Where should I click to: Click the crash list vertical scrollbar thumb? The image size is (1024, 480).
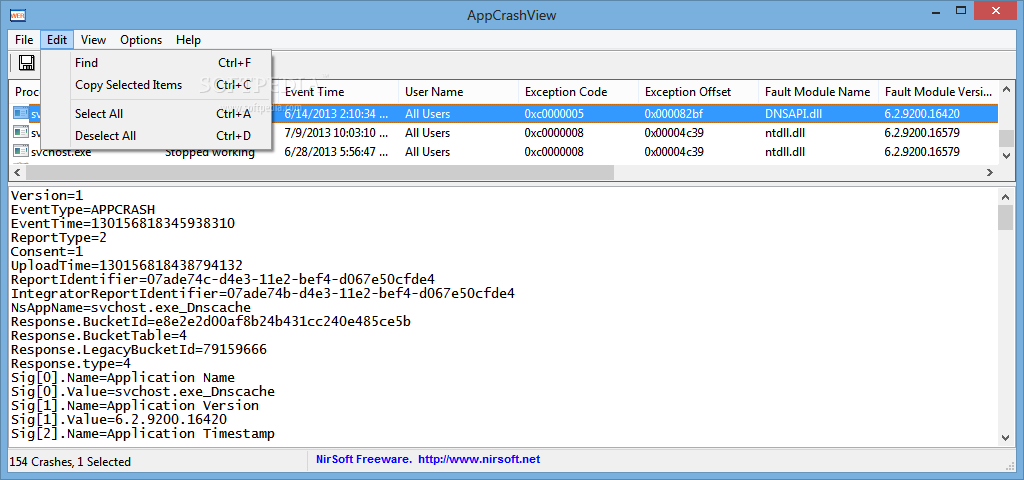tap(1006, 138)
